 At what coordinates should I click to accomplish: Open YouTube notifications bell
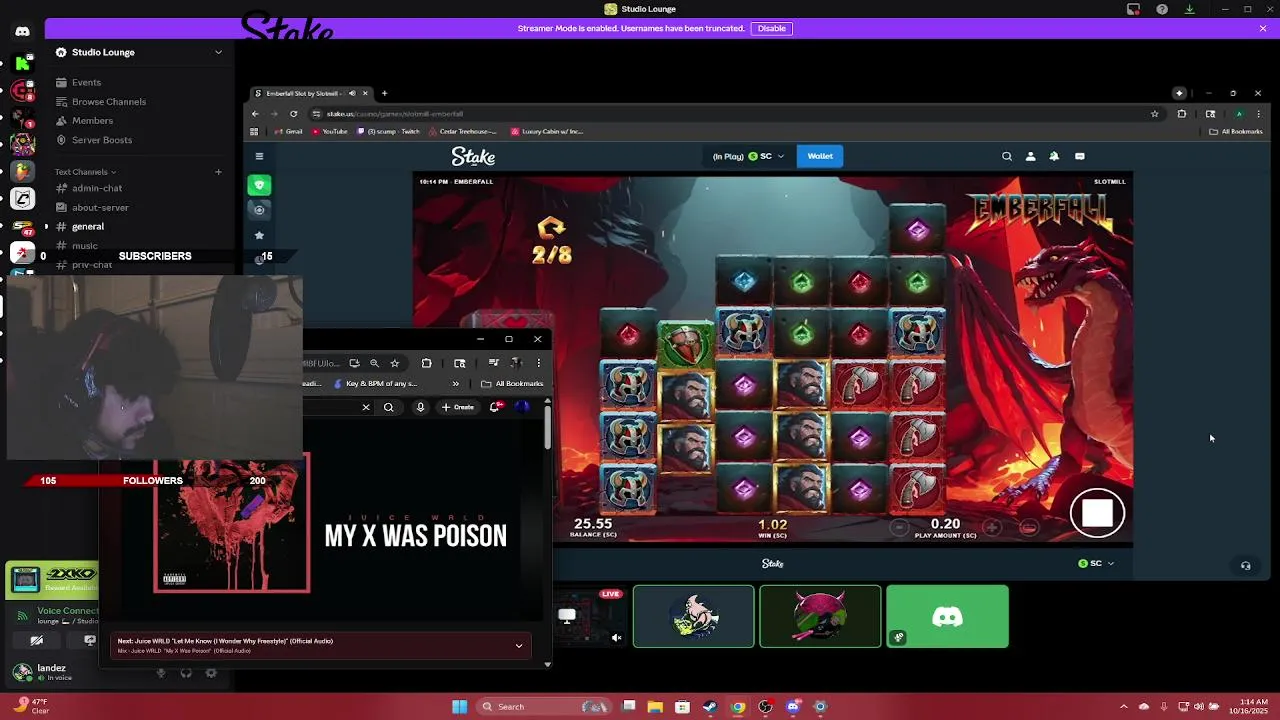click(x=495, y=407)
